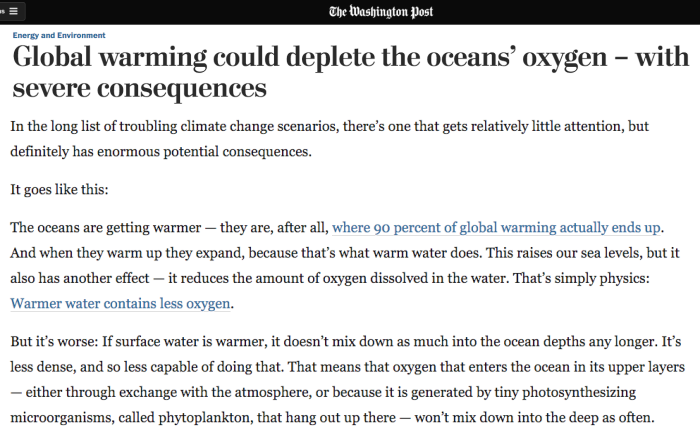
Task: Open 'Warmer water contains less oxygen' link
Action: [120, 304]
